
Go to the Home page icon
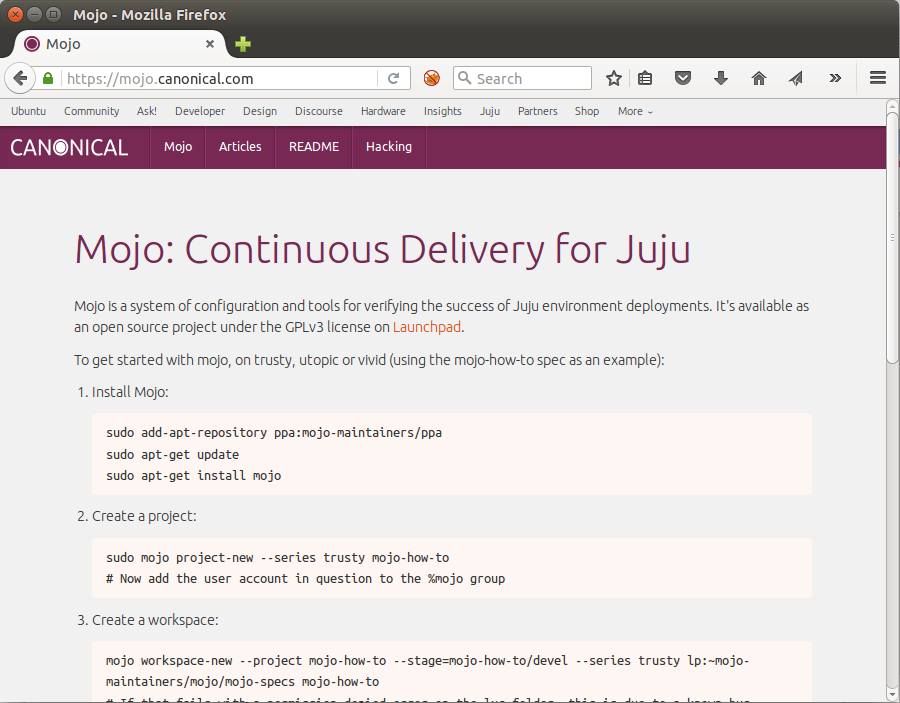759,78
